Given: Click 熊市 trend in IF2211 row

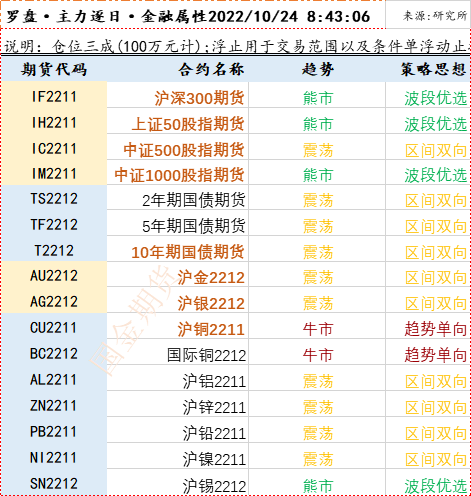Looking at the screenshot, I should [x=318, y=99].
